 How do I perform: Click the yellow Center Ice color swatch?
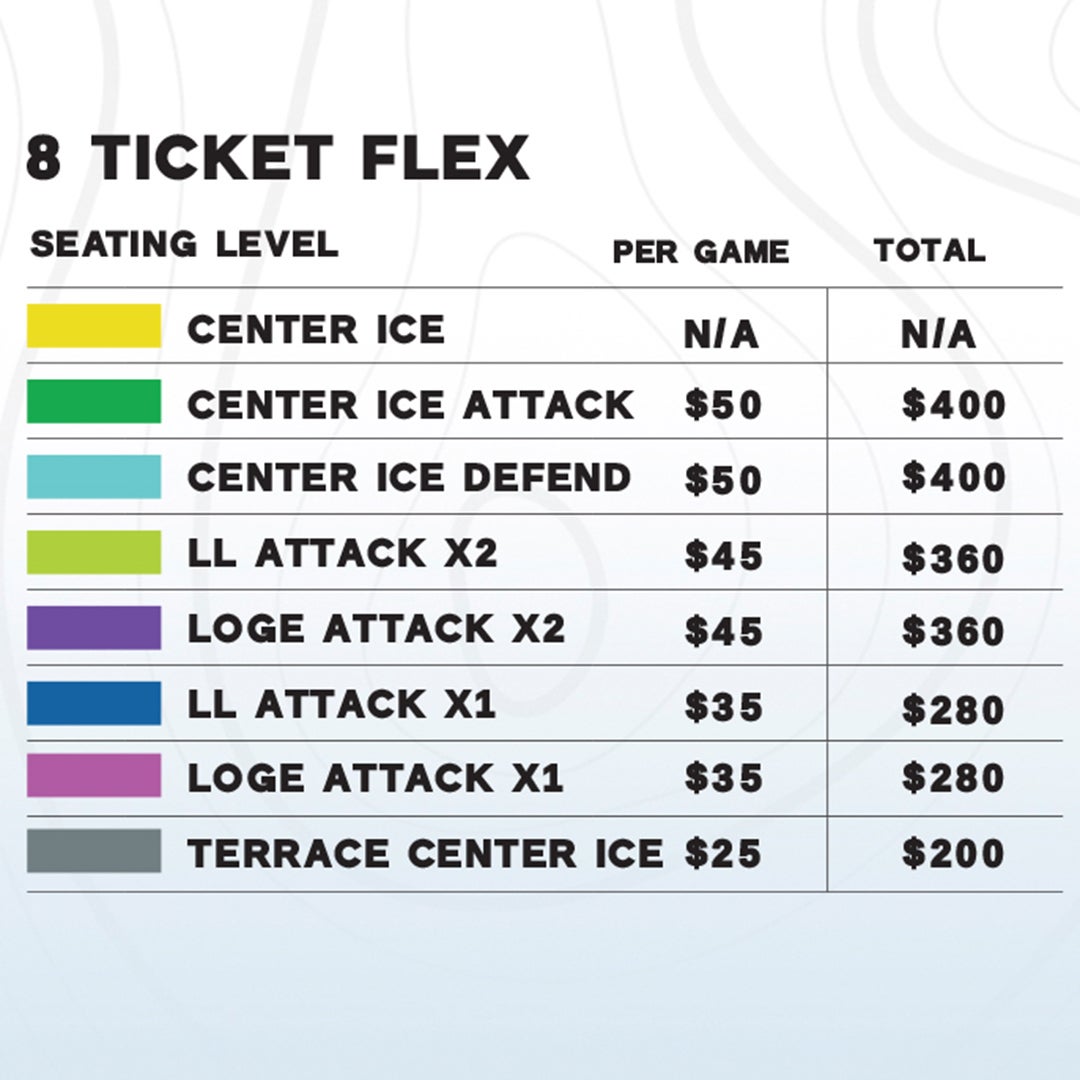click(x=94, y=326)
